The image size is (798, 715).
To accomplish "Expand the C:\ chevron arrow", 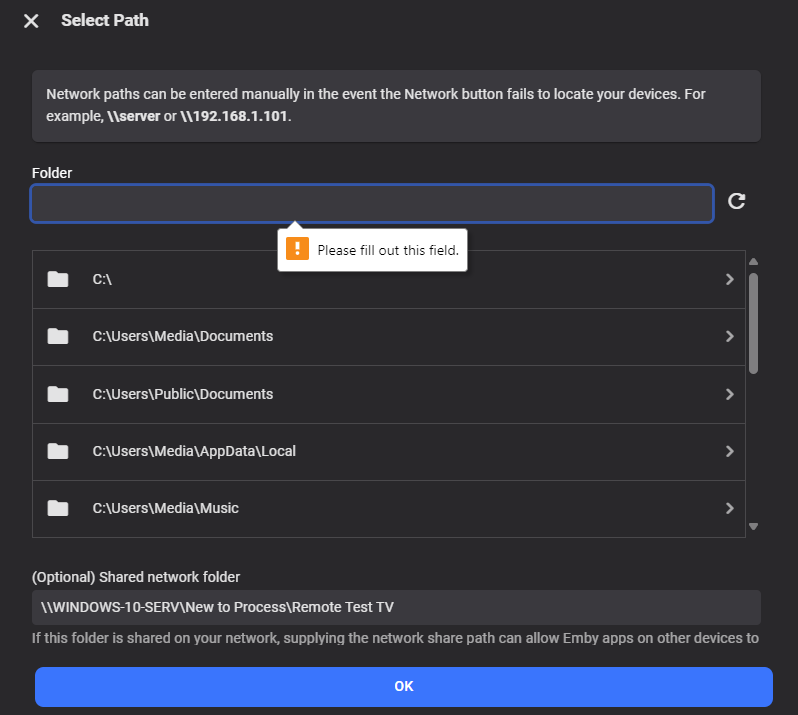I will click(729, 280).
